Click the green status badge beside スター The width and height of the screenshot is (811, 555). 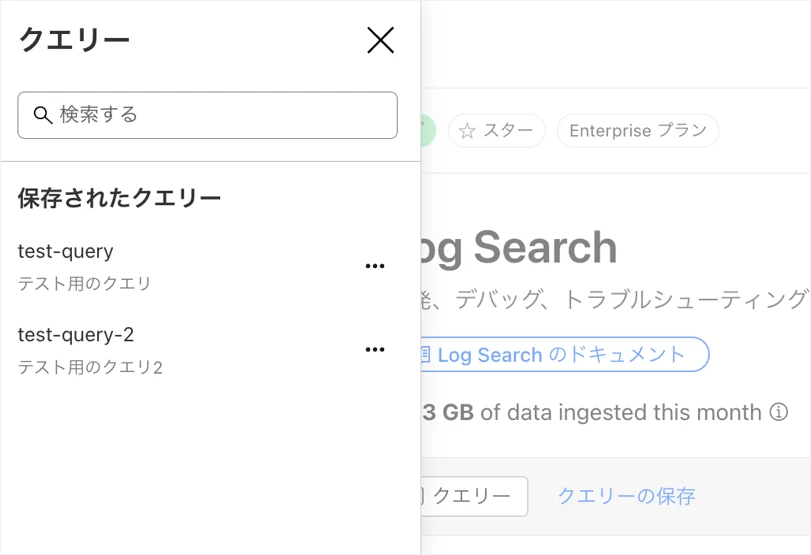(x=428, y=131)
